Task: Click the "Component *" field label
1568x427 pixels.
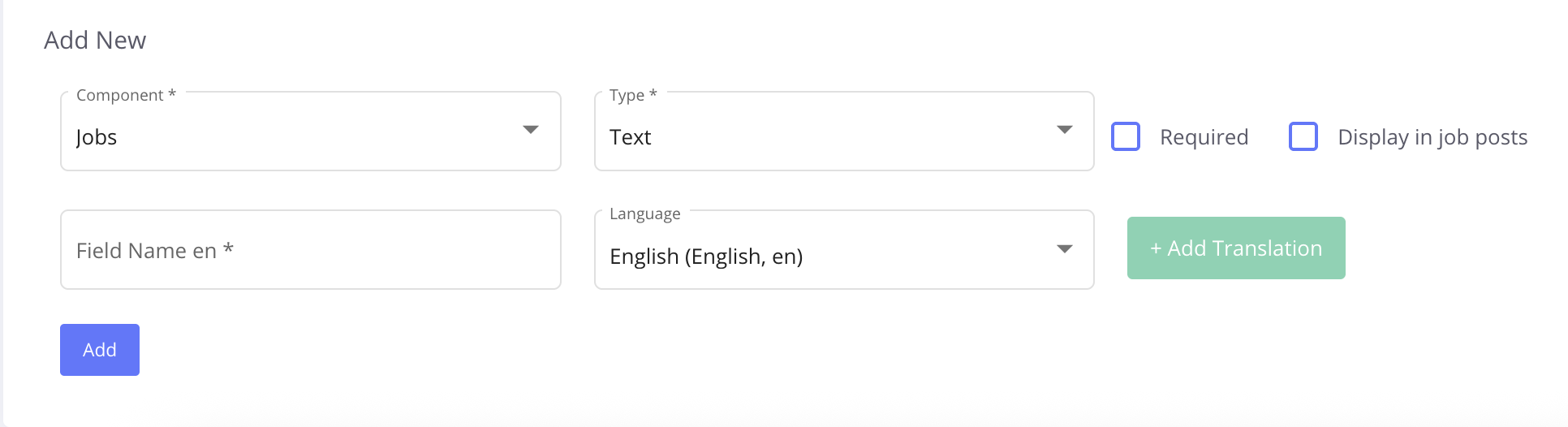Action: coord(126,95)
